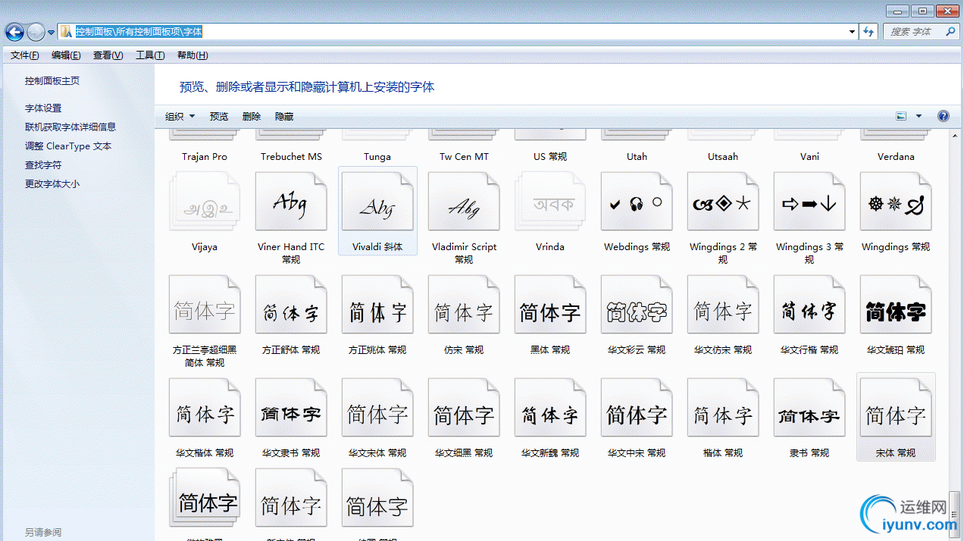Screen dimensions: 963x541
Task: Click the back navigation arrow
Action: [15, 31]
